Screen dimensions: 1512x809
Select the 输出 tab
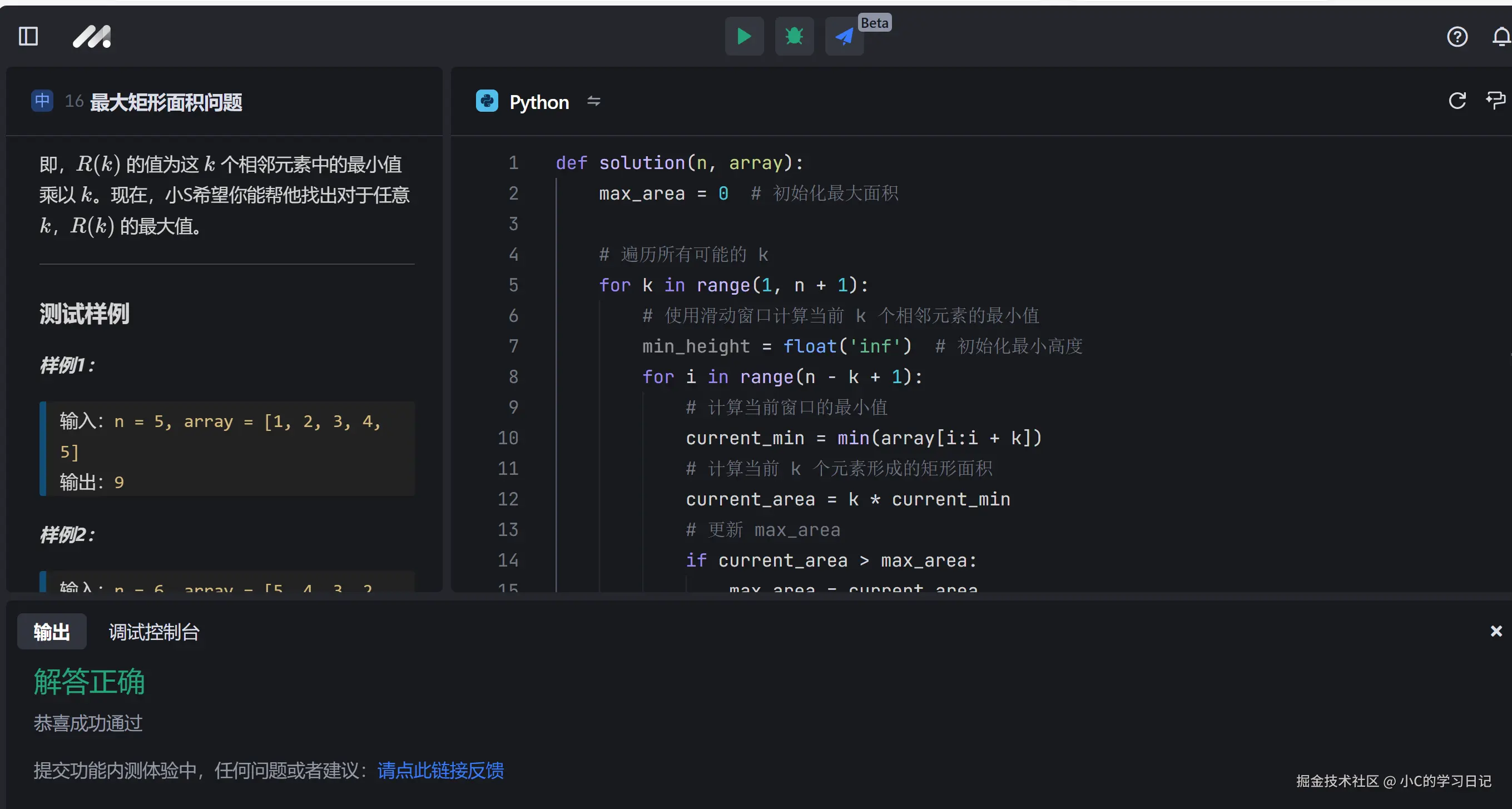pyautogui.click(x=52, y=632)
